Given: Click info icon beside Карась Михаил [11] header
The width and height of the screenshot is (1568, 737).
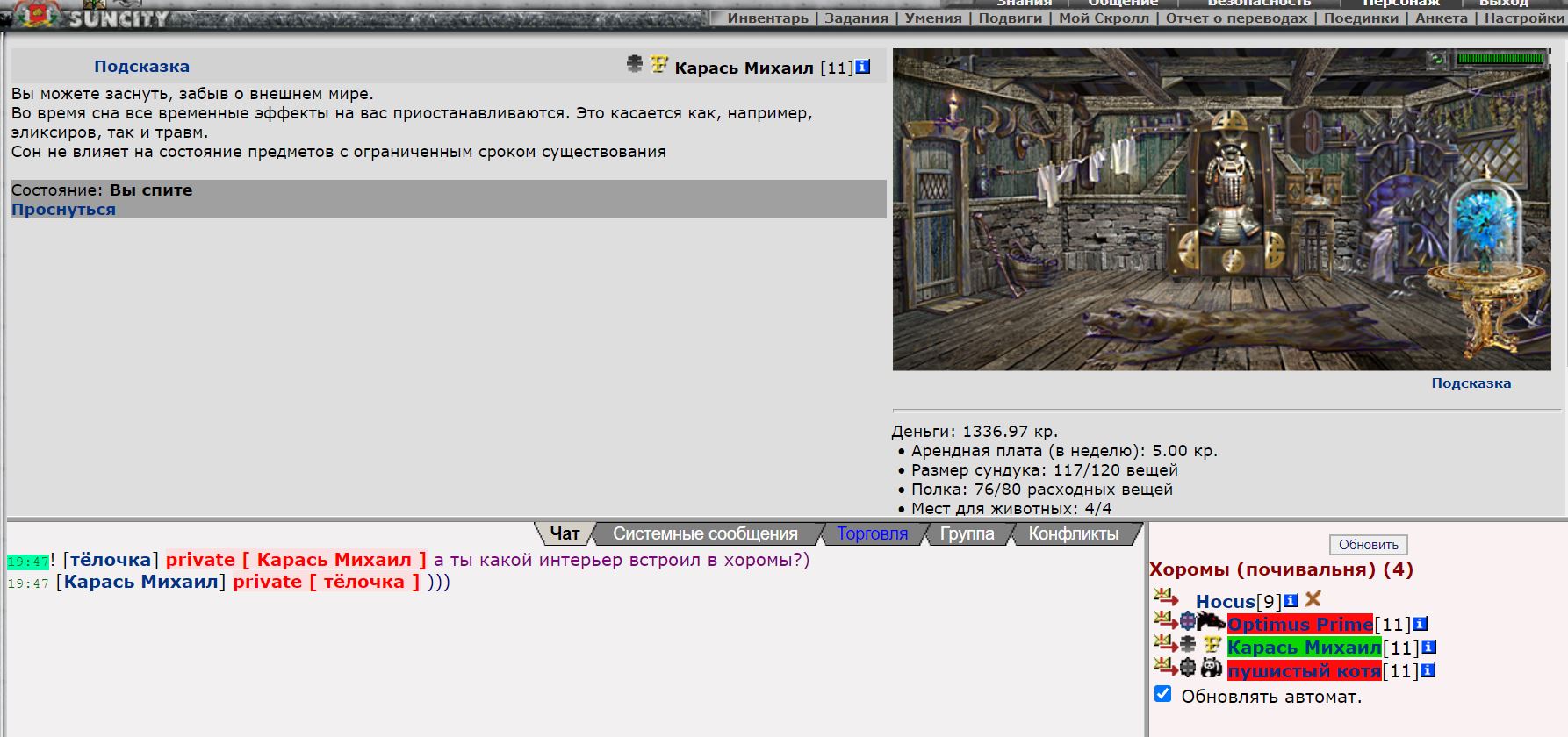Looking at the screenshot, I should [x=863, y=67].
